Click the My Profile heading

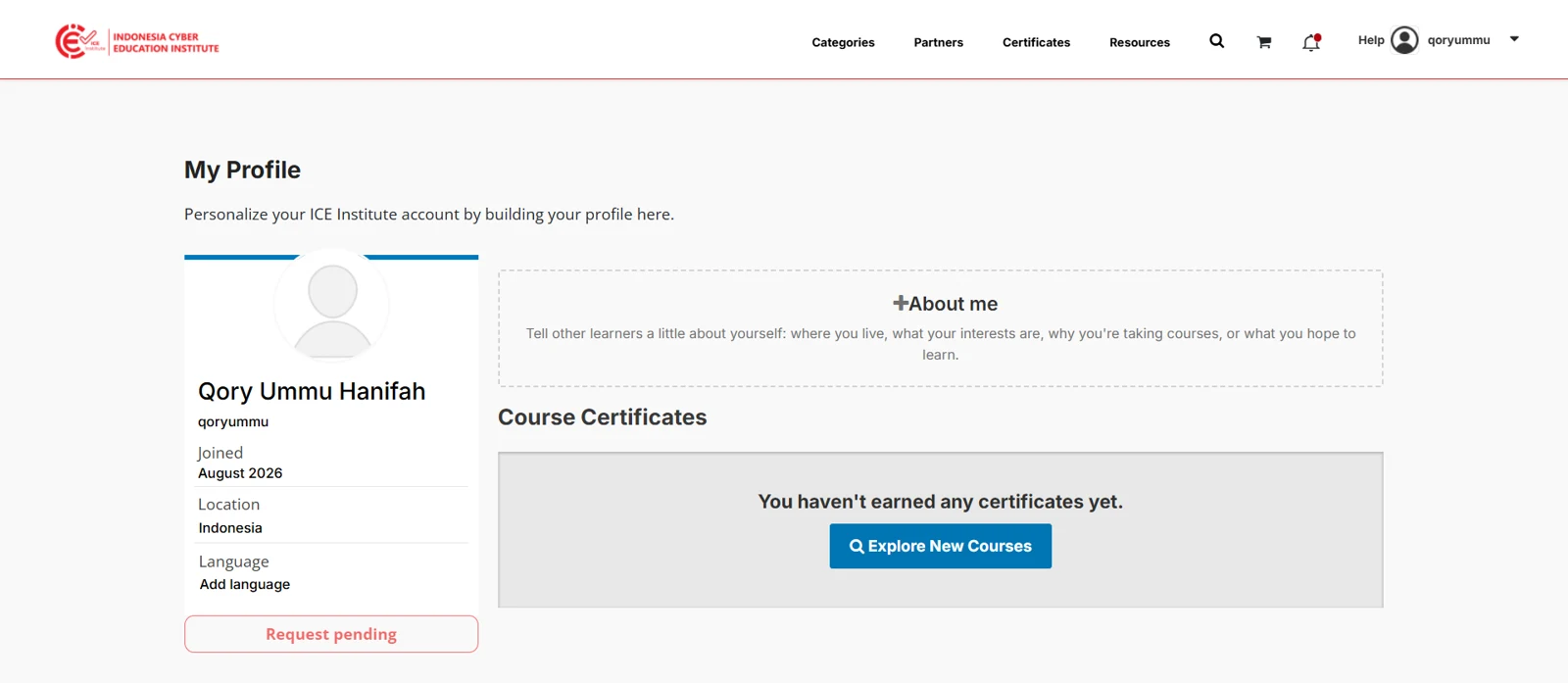(x=242, y=170)
